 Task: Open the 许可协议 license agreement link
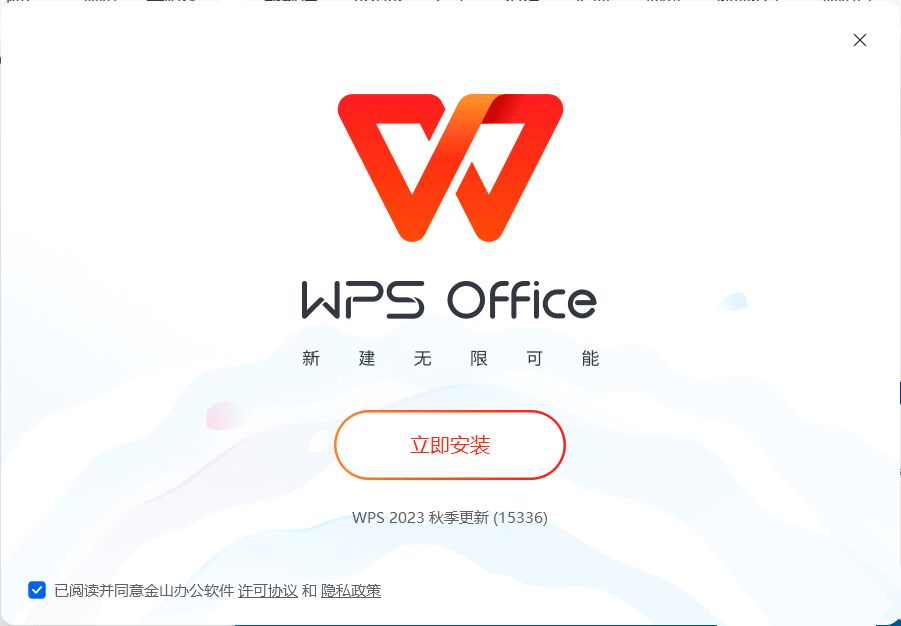(268, 590)
